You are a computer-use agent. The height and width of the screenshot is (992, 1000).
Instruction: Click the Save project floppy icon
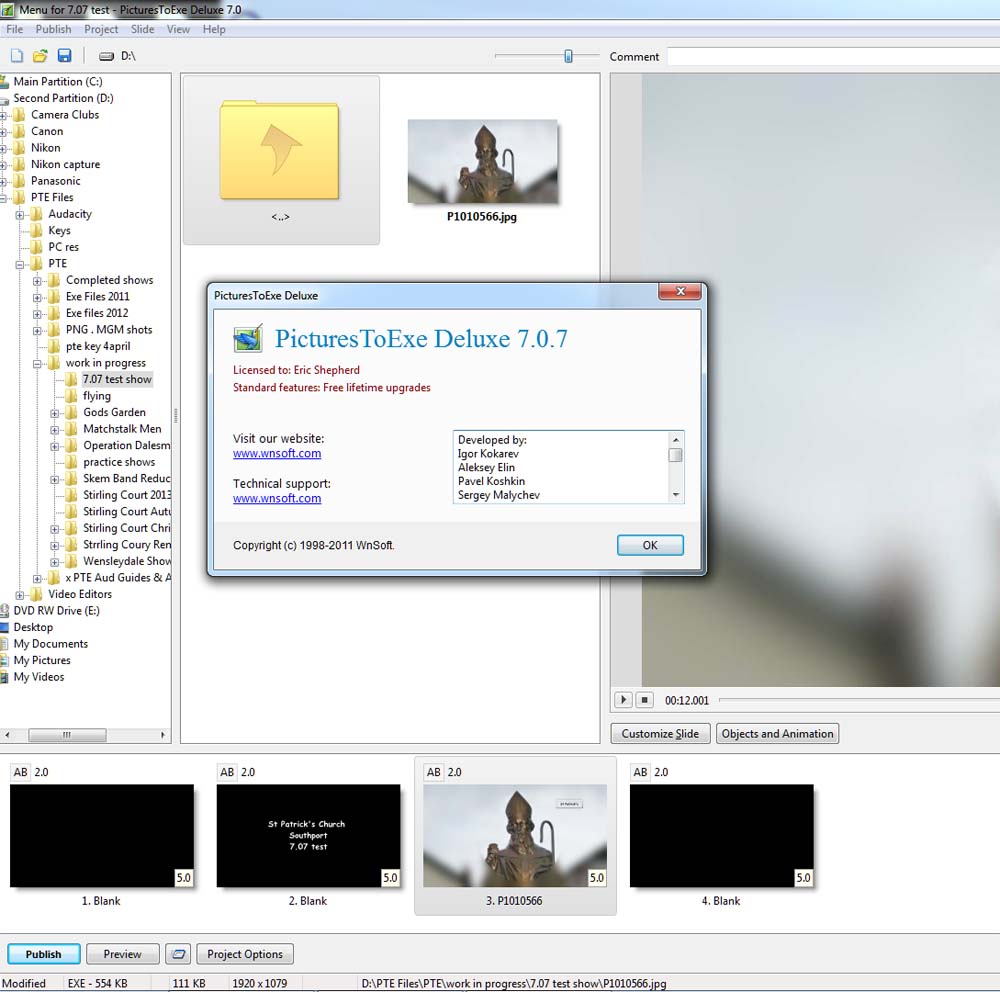pyautogui.click(x=64, y=57)
